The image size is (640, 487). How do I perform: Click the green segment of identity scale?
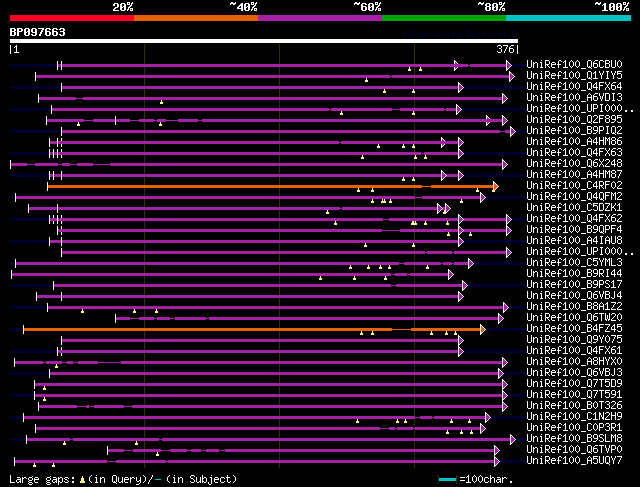(x=444, y=18)
